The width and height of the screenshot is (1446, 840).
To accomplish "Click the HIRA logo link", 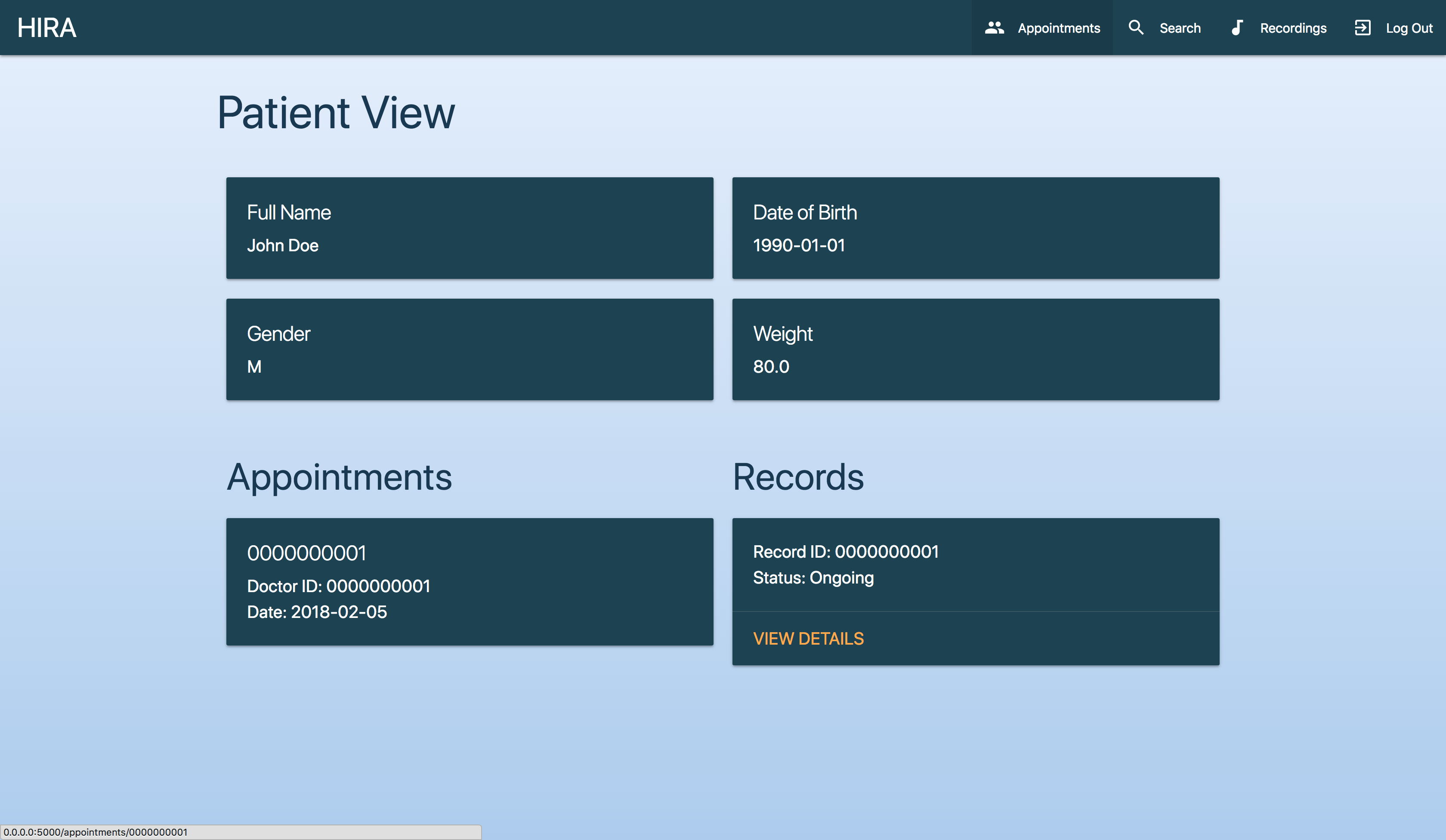I will [x=46, y=28].
